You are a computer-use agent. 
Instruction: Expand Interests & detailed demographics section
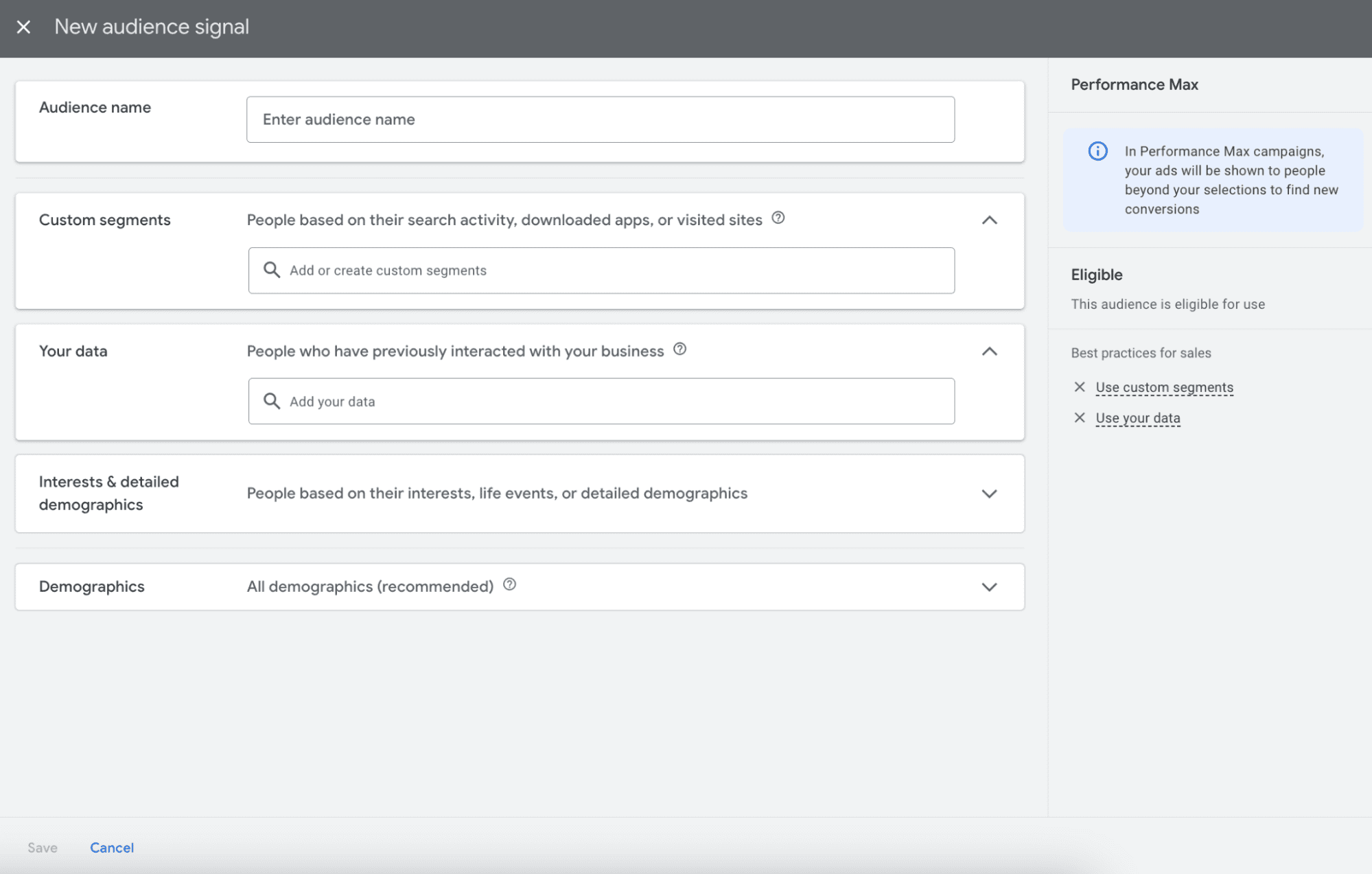coord(989,494)
